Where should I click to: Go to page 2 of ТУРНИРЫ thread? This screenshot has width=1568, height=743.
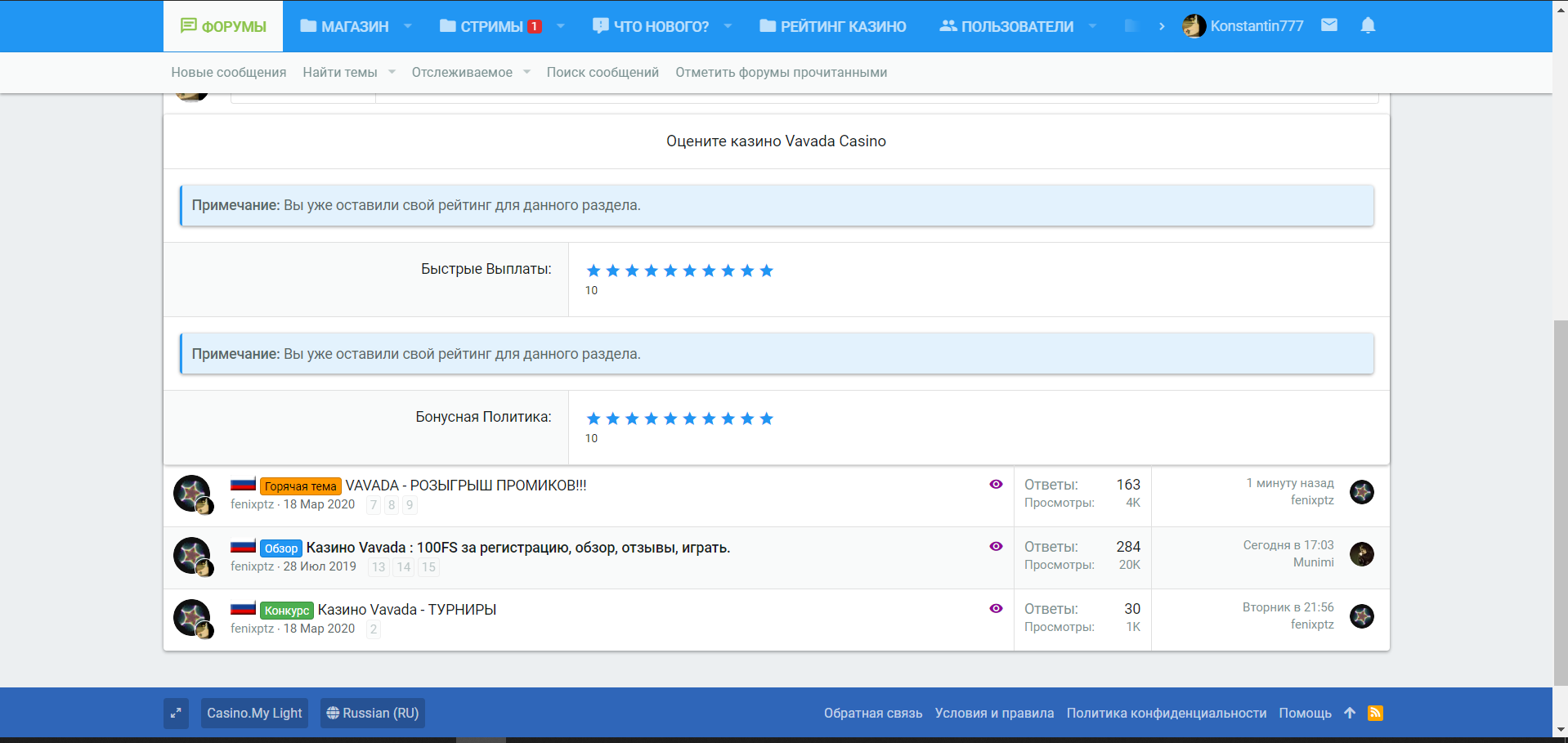[x=374, y=629]
